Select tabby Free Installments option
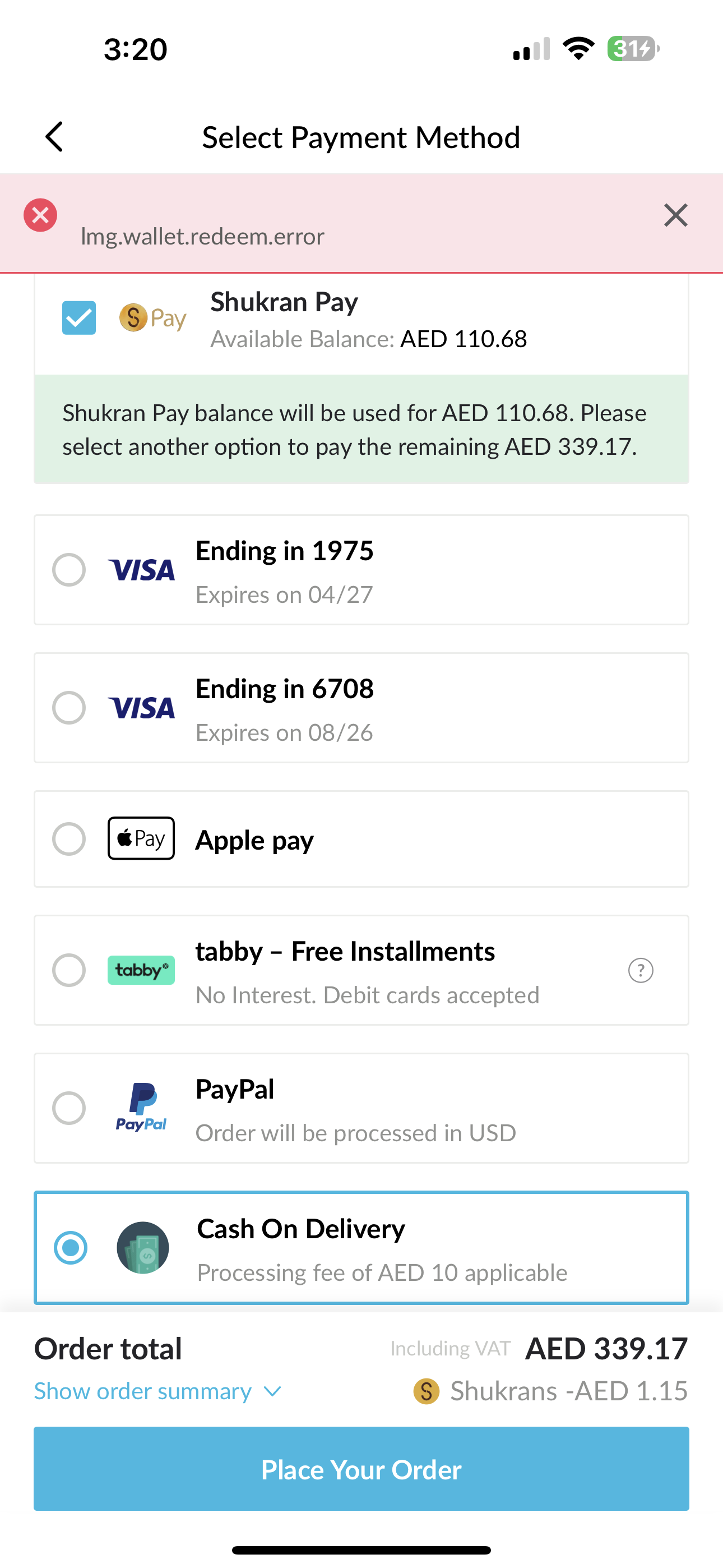 click(x=69, y=970)
